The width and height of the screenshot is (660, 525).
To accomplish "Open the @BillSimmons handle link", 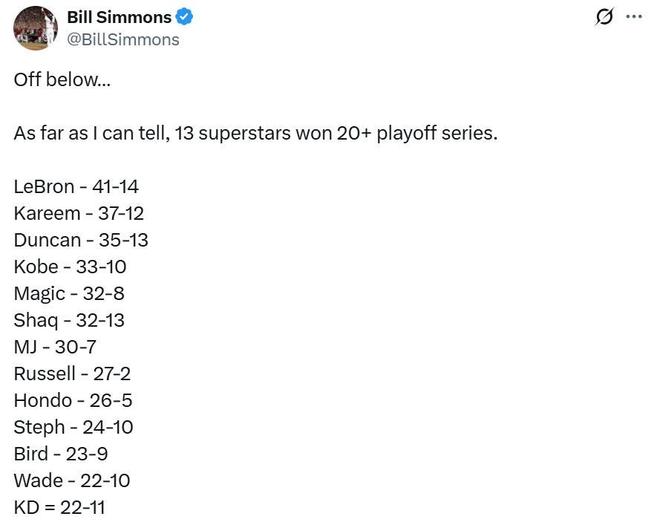I will point(123,39).
